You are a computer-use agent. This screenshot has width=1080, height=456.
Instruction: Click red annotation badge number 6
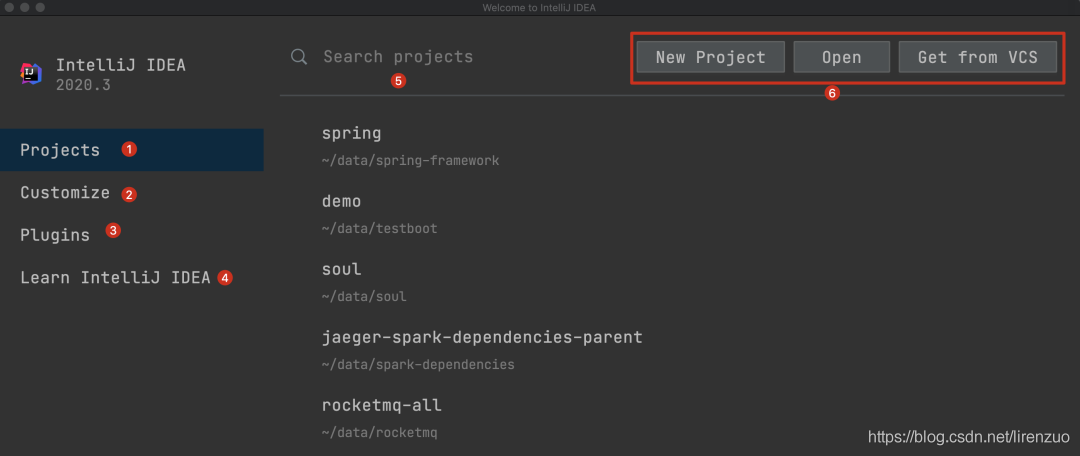pyautogui.click(x=832, y=94)
